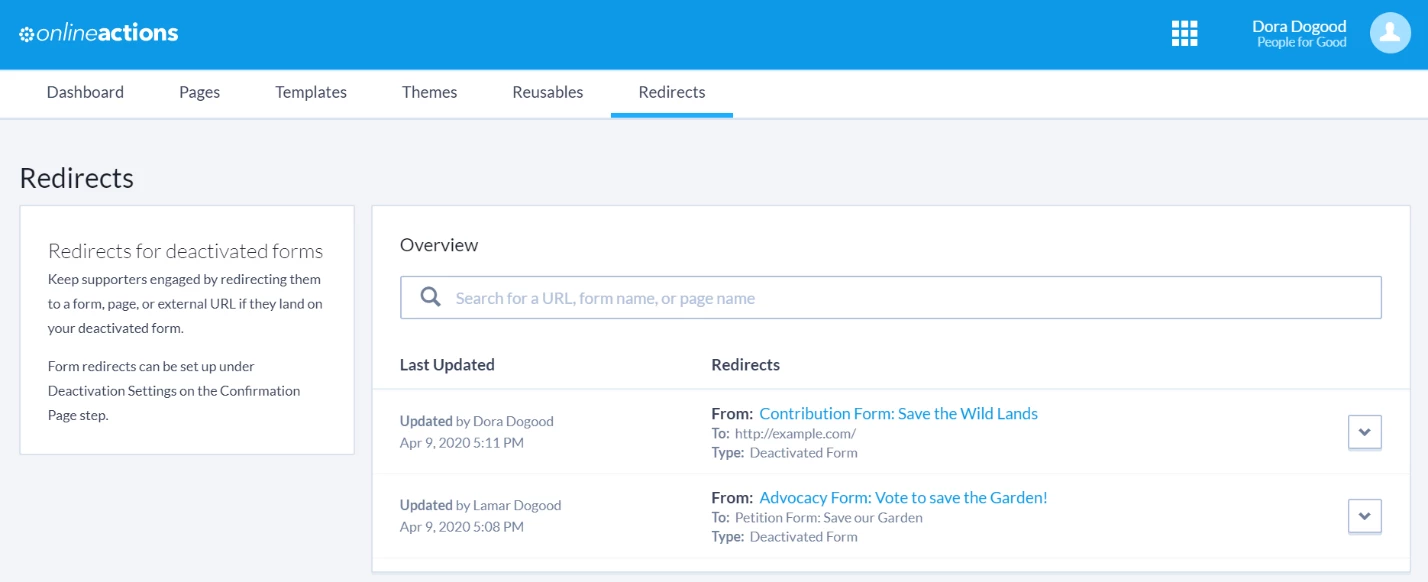Click the Redirects tab
This screenshot has width=1428, height=582.
click(672, 92)
